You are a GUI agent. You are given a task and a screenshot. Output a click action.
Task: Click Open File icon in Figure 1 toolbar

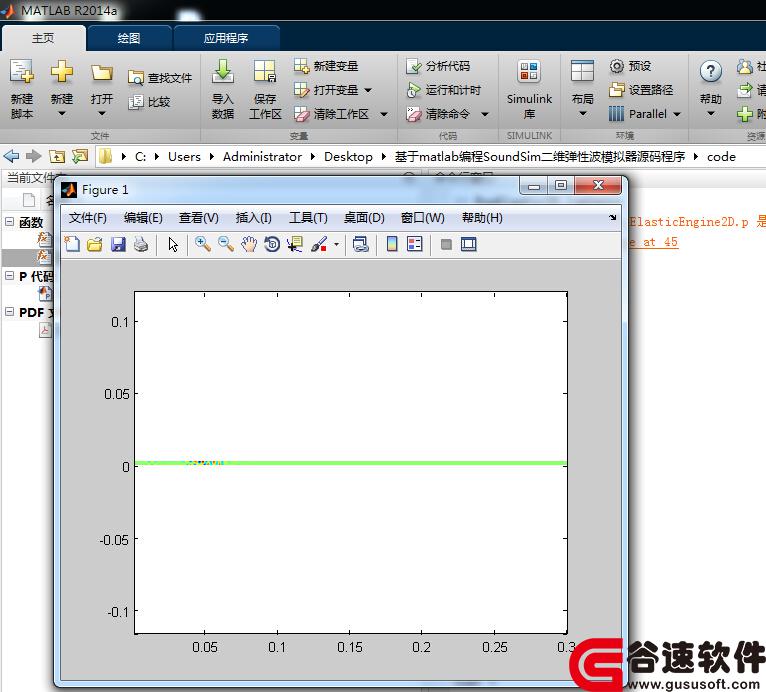click(95, 244)
